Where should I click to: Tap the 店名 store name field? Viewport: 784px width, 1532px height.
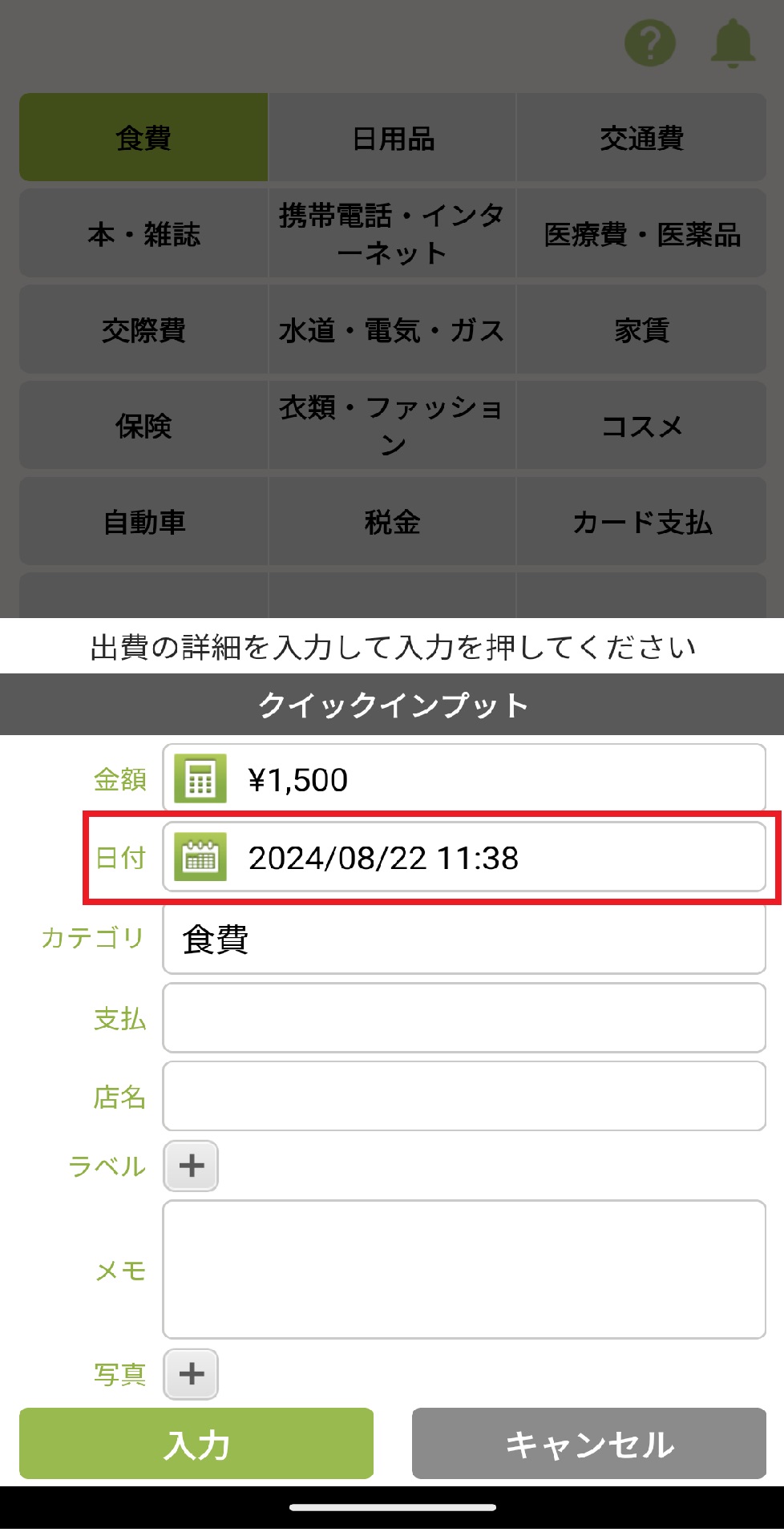pyautogui.click(x=463, y=1096)
